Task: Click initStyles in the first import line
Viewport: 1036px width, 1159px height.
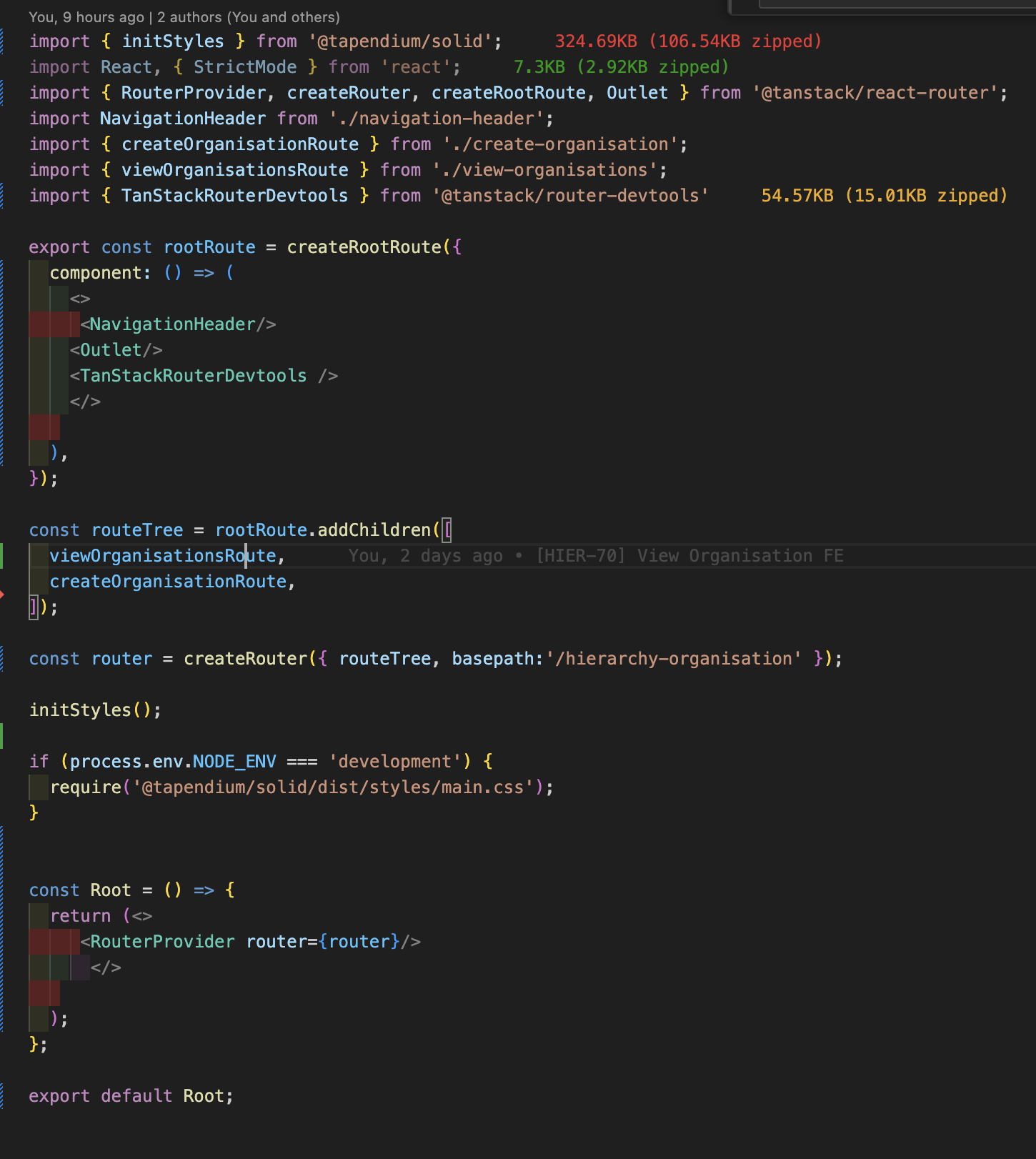Action: [173, 41]
